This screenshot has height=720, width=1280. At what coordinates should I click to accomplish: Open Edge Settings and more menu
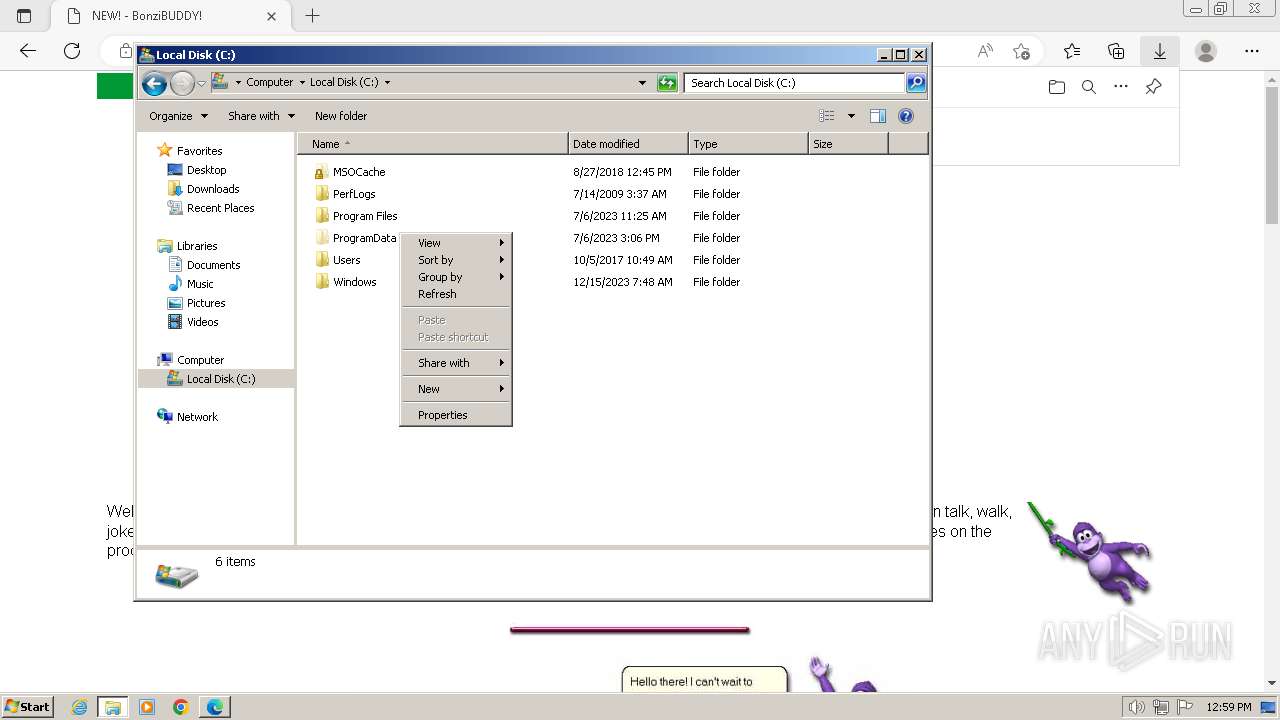tap(1252, 51)
